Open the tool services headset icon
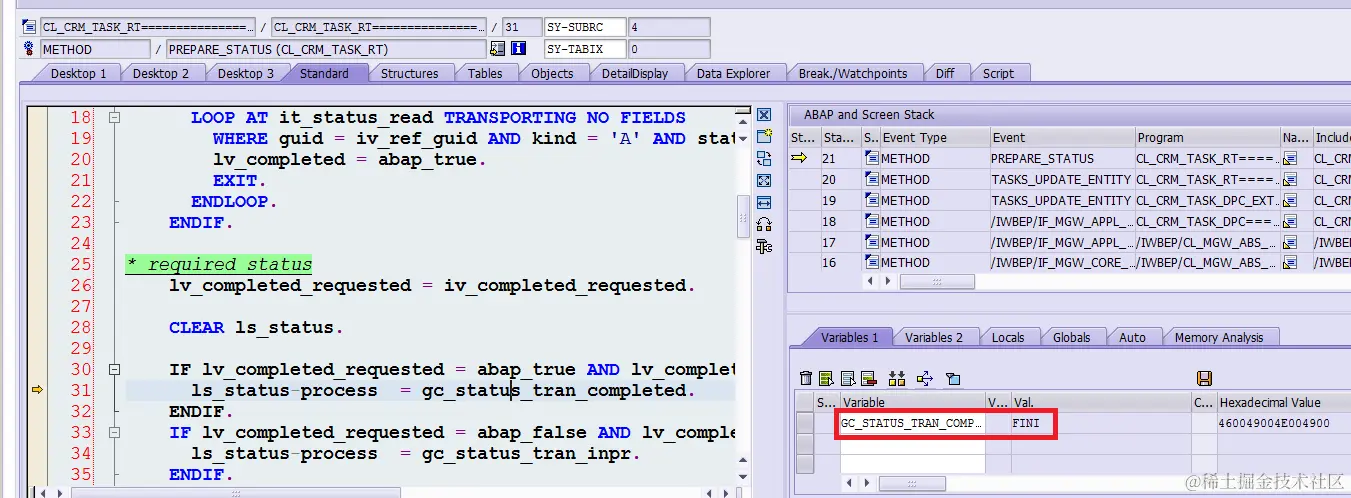 click(764, 224)
